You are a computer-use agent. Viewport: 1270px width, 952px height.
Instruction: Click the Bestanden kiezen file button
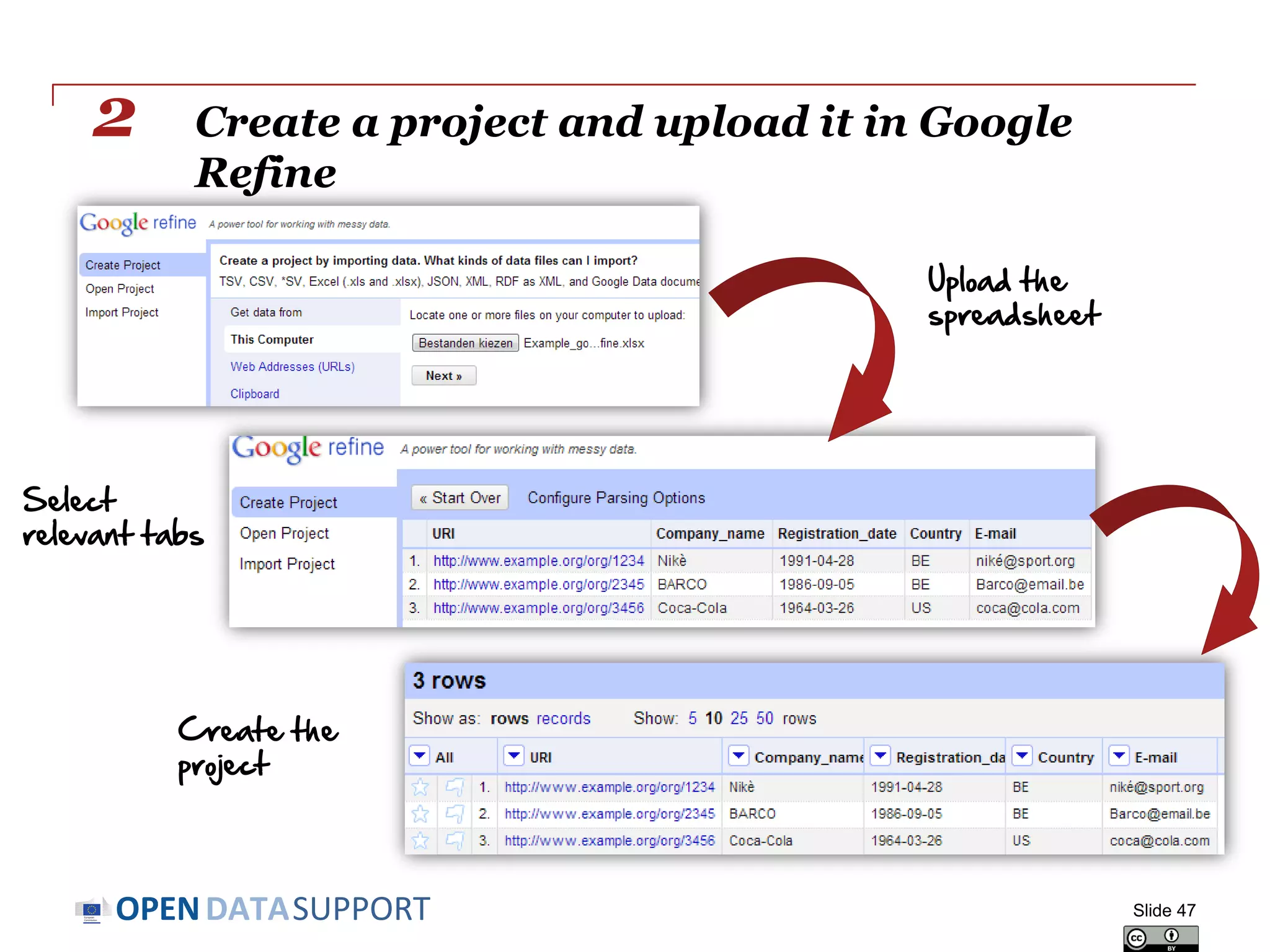(x=465, y=343)
